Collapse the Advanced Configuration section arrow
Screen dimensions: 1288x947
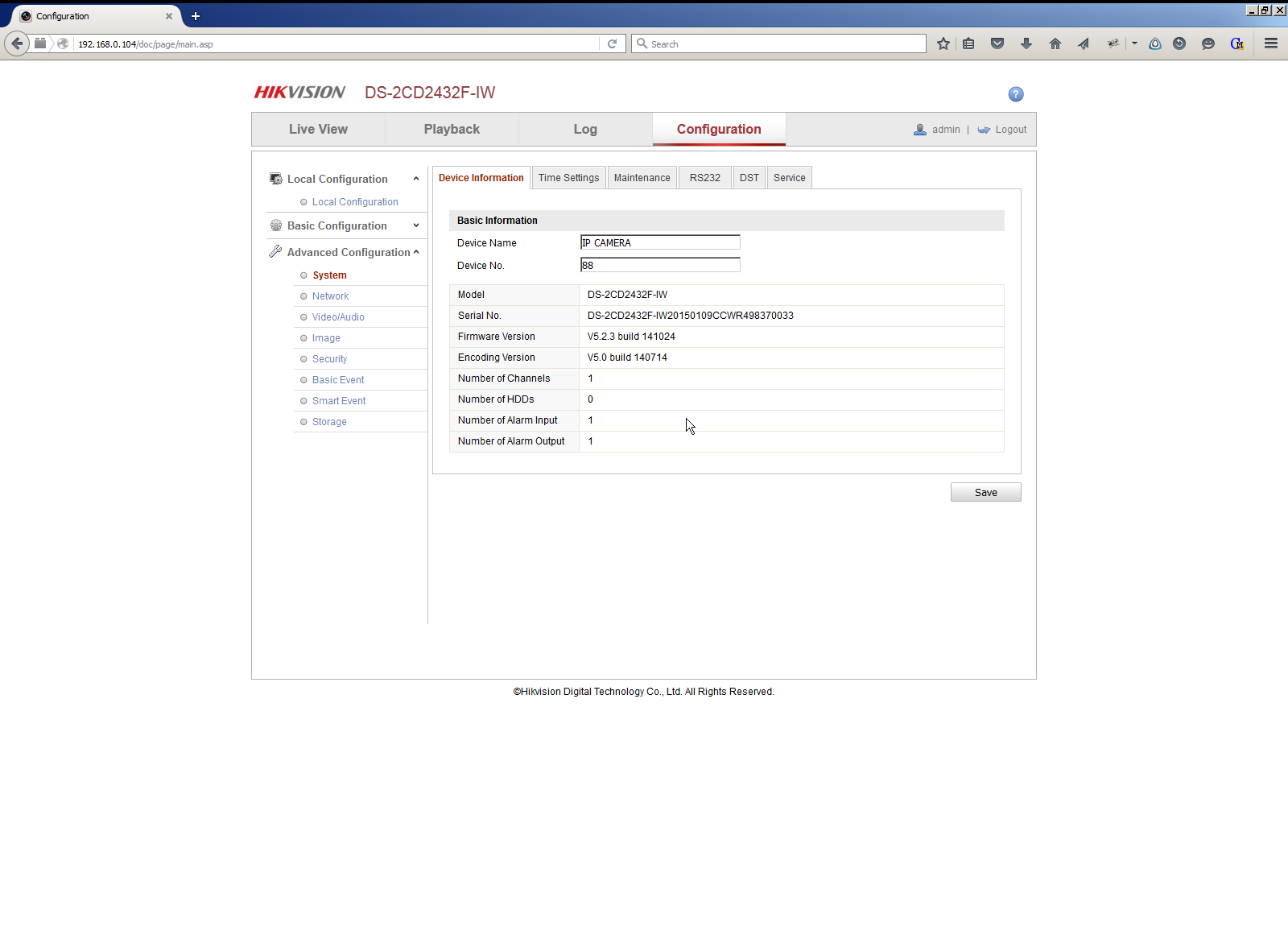point(416,252)
